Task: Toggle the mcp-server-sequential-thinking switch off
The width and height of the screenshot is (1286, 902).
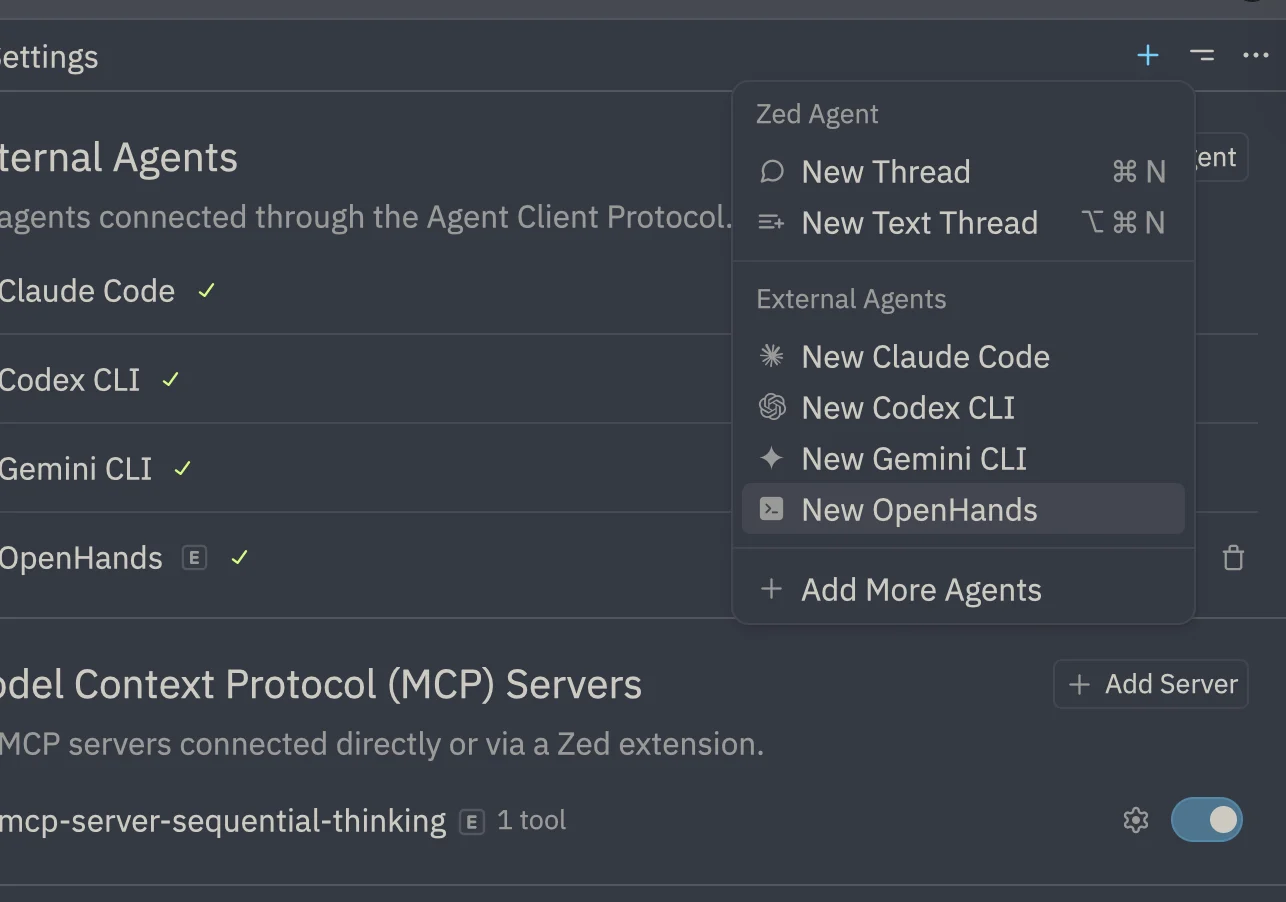Action: click(x=1207, y=820)
